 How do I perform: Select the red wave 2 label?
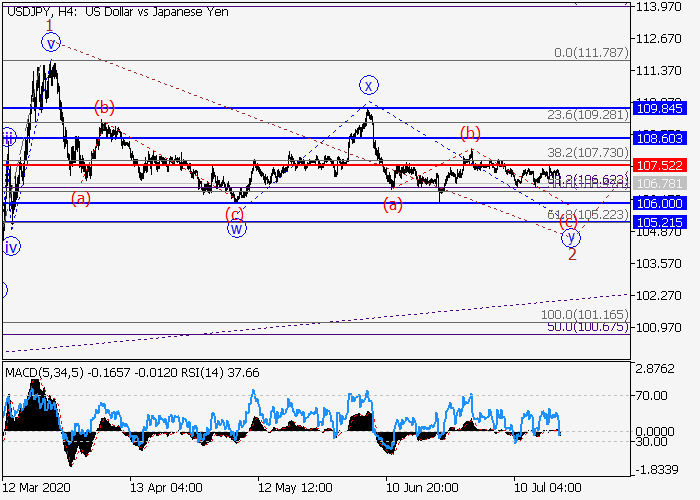(x=572, y=255)
